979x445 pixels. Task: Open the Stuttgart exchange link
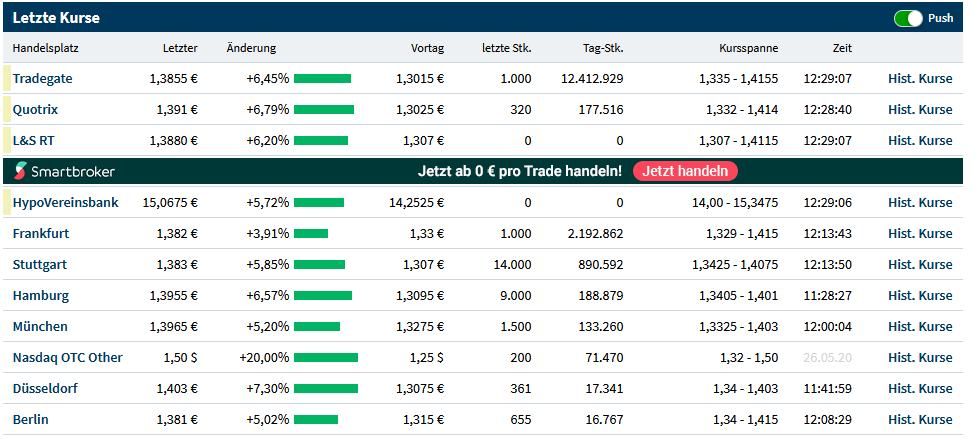click(x=40, y=264)
